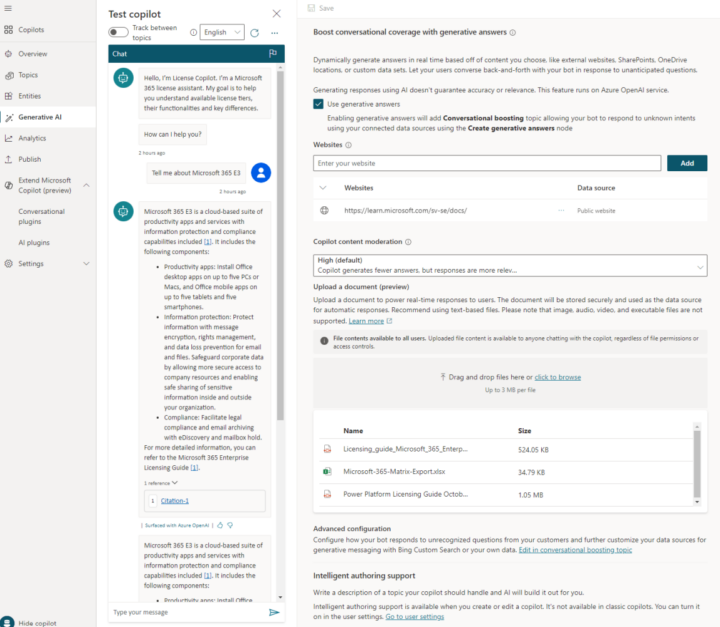The image size is (720, 627).
Task: Open AI plugins
Action: pos(34,243)
